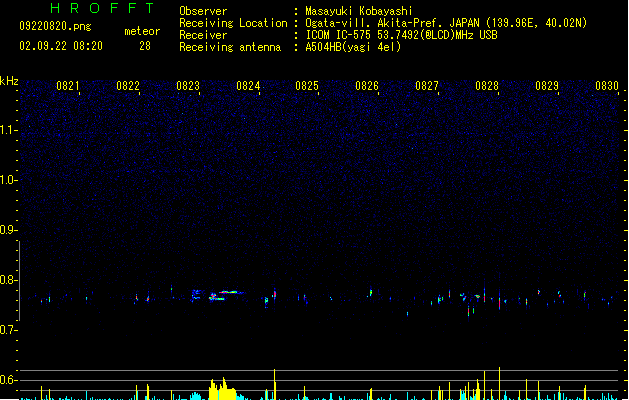Click the 0.6 kHz axis label

(x=8, y=380)
